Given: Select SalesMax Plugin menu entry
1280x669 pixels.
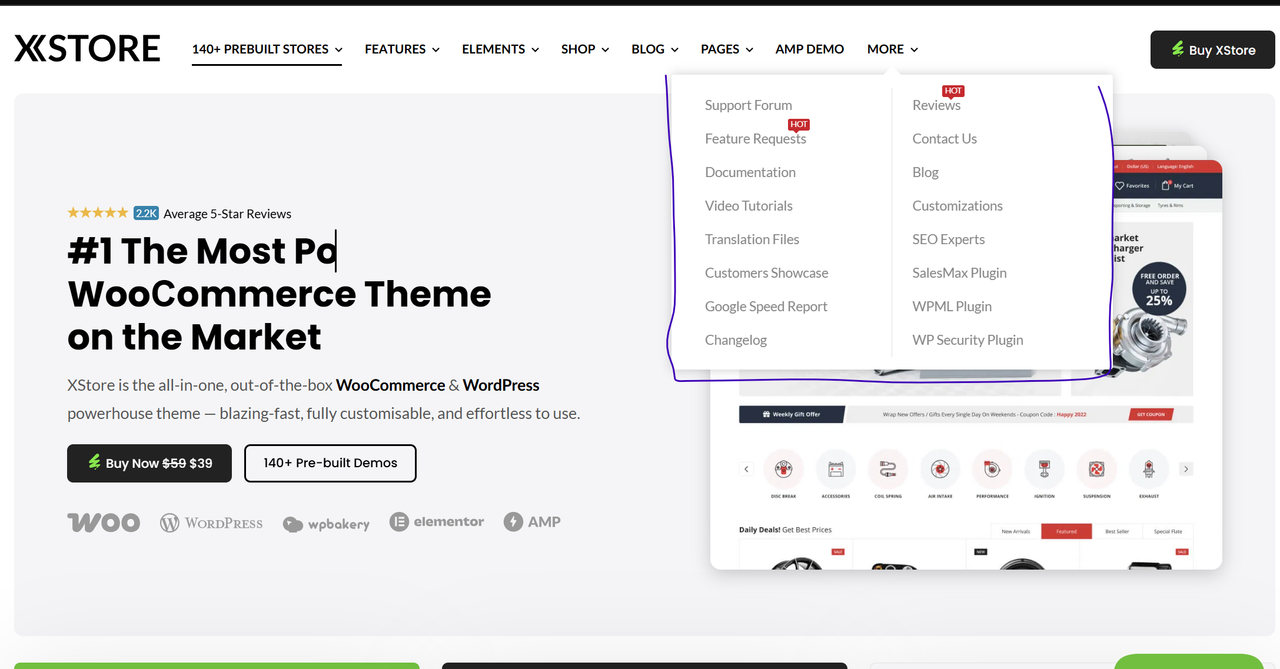Looking at the screenshot, I should tap(959, 273).
